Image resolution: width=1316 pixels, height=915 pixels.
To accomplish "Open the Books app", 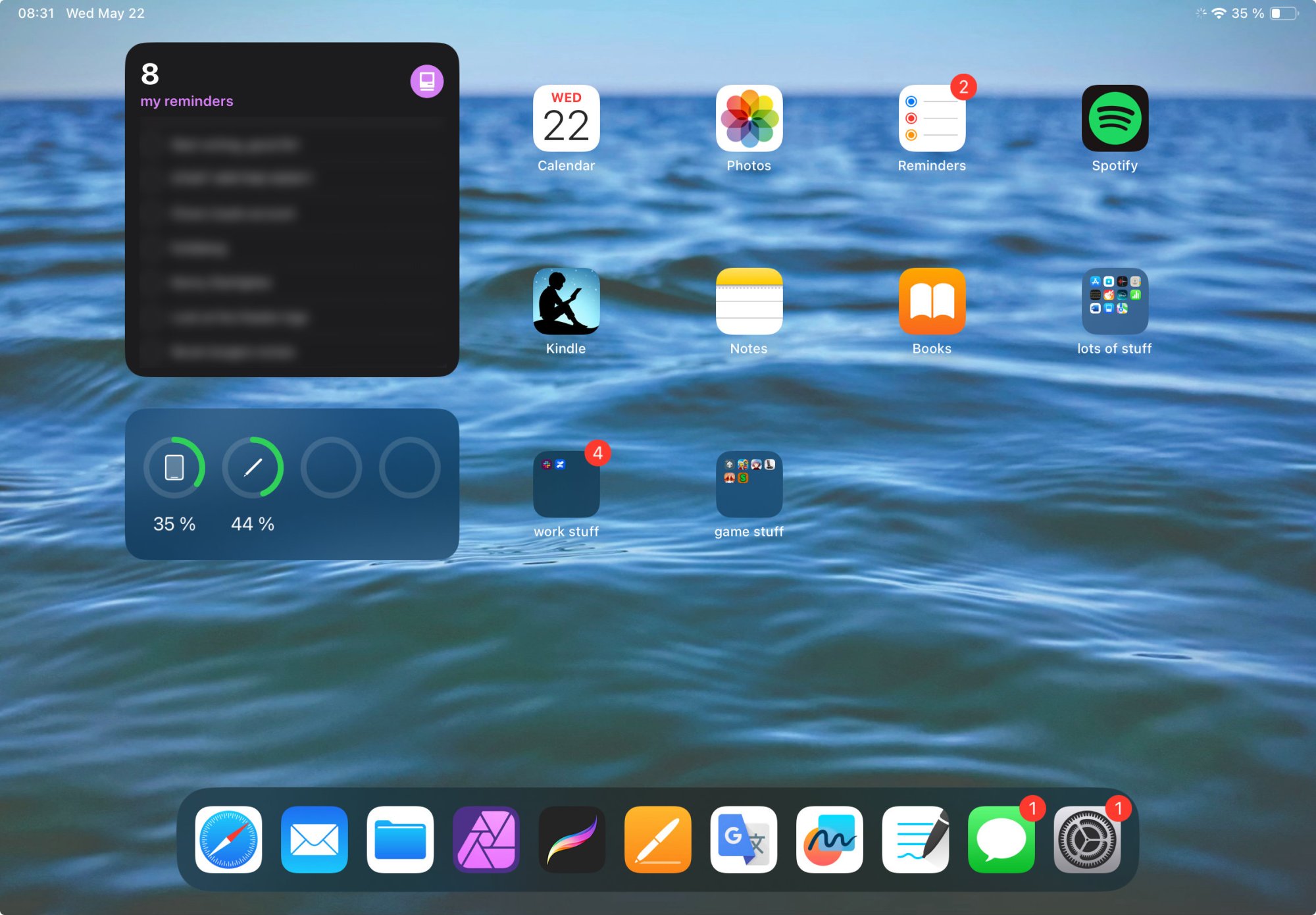I will click(932, 301).
